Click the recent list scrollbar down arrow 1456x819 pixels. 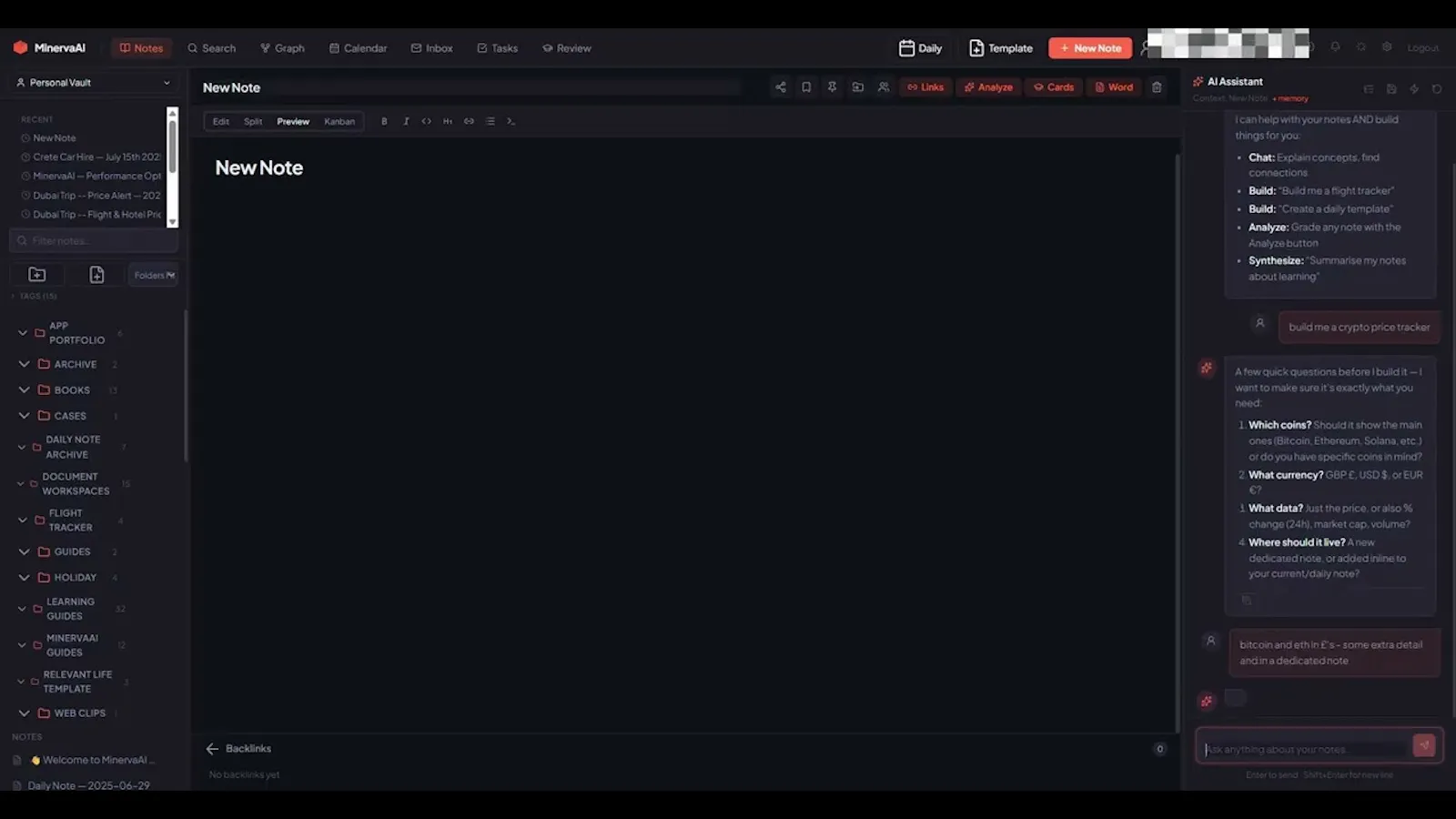(x=172, y=222)
